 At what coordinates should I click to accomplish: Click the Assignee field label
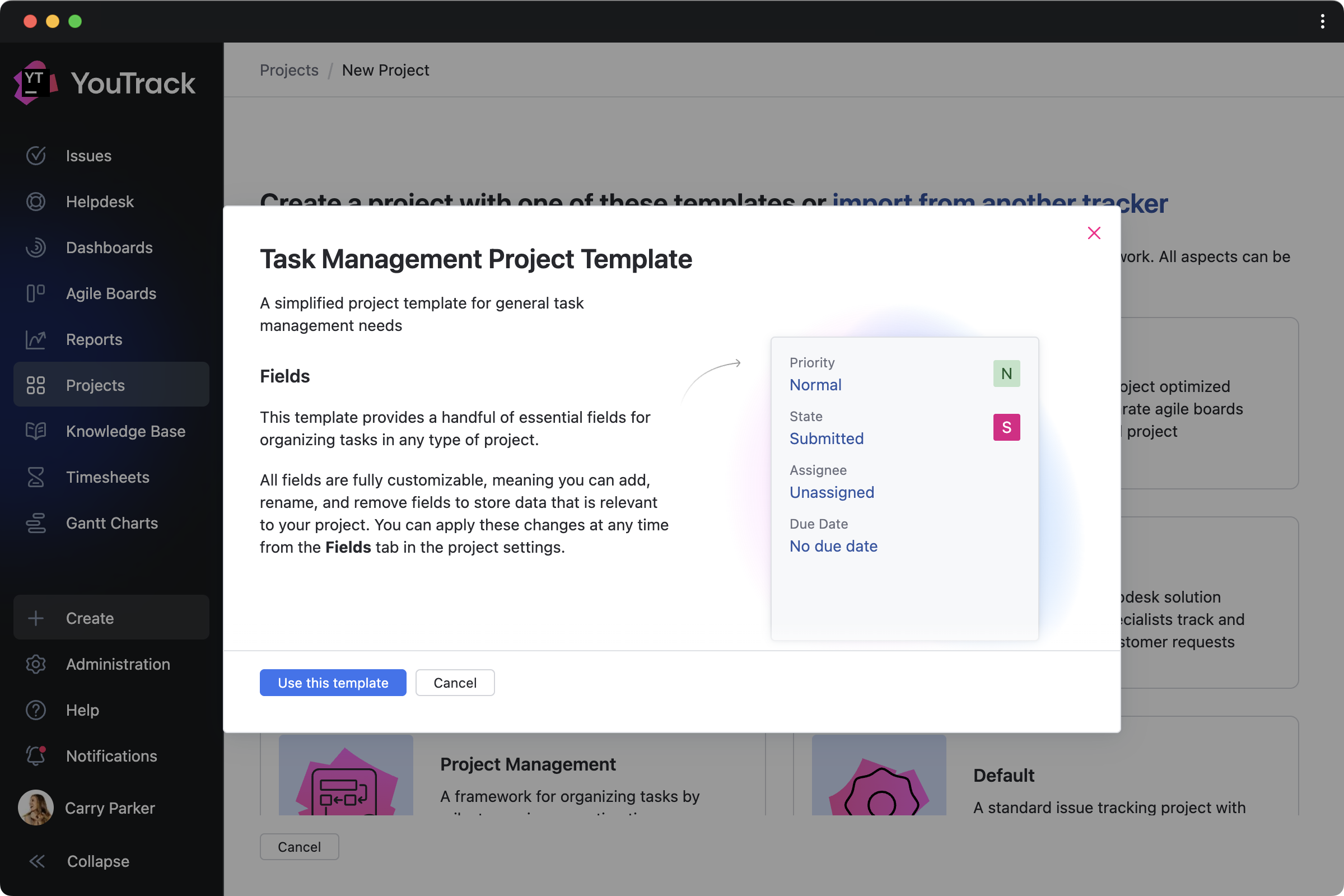(818, 470)
